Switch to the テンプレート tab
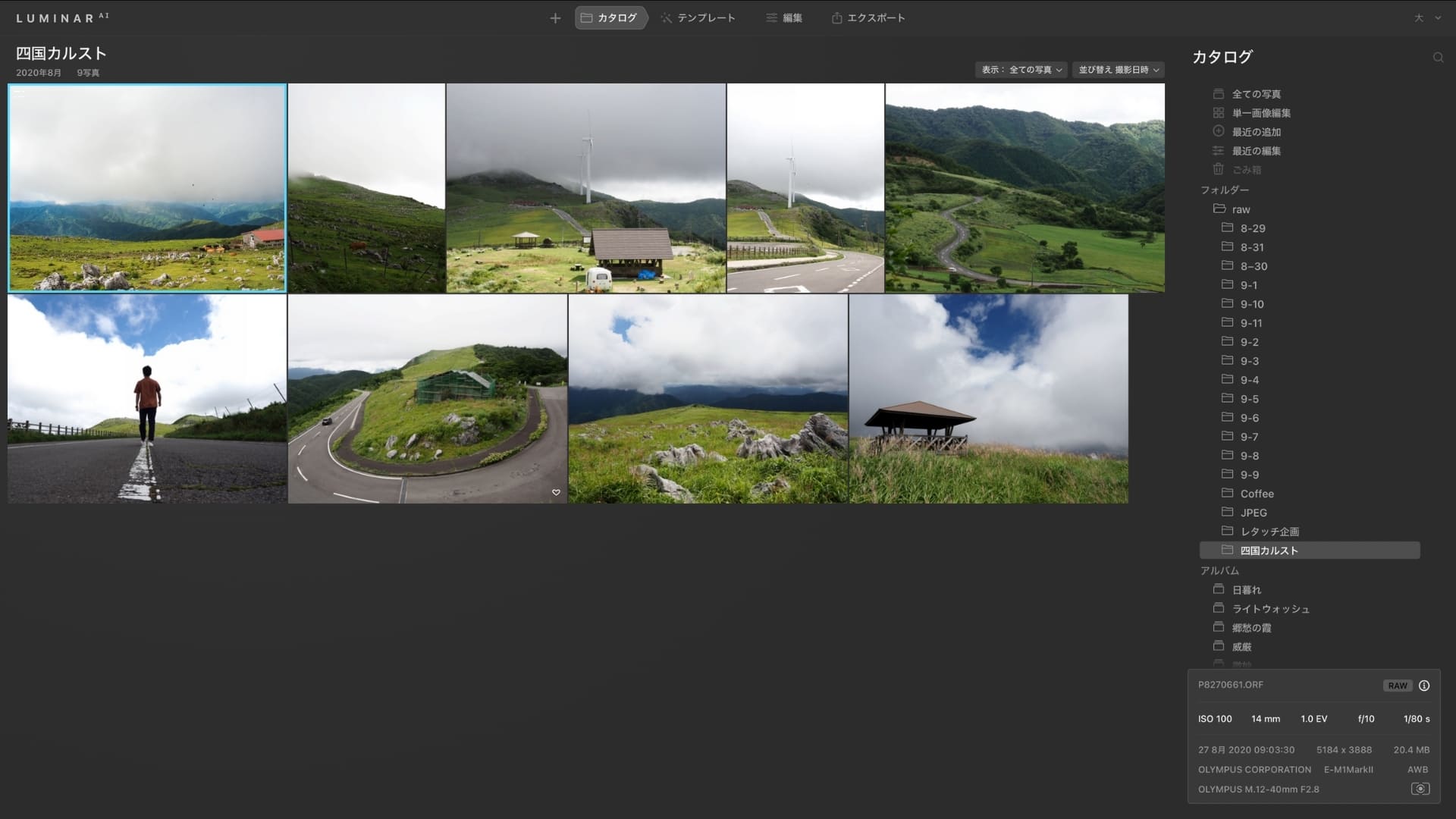 [x=698, y=18]
